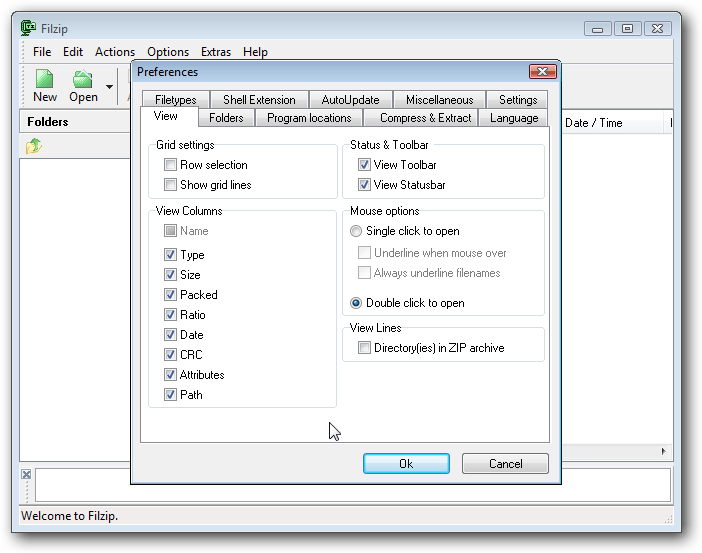
Task: Select Single click to open radio button
Action: (356, 231)
